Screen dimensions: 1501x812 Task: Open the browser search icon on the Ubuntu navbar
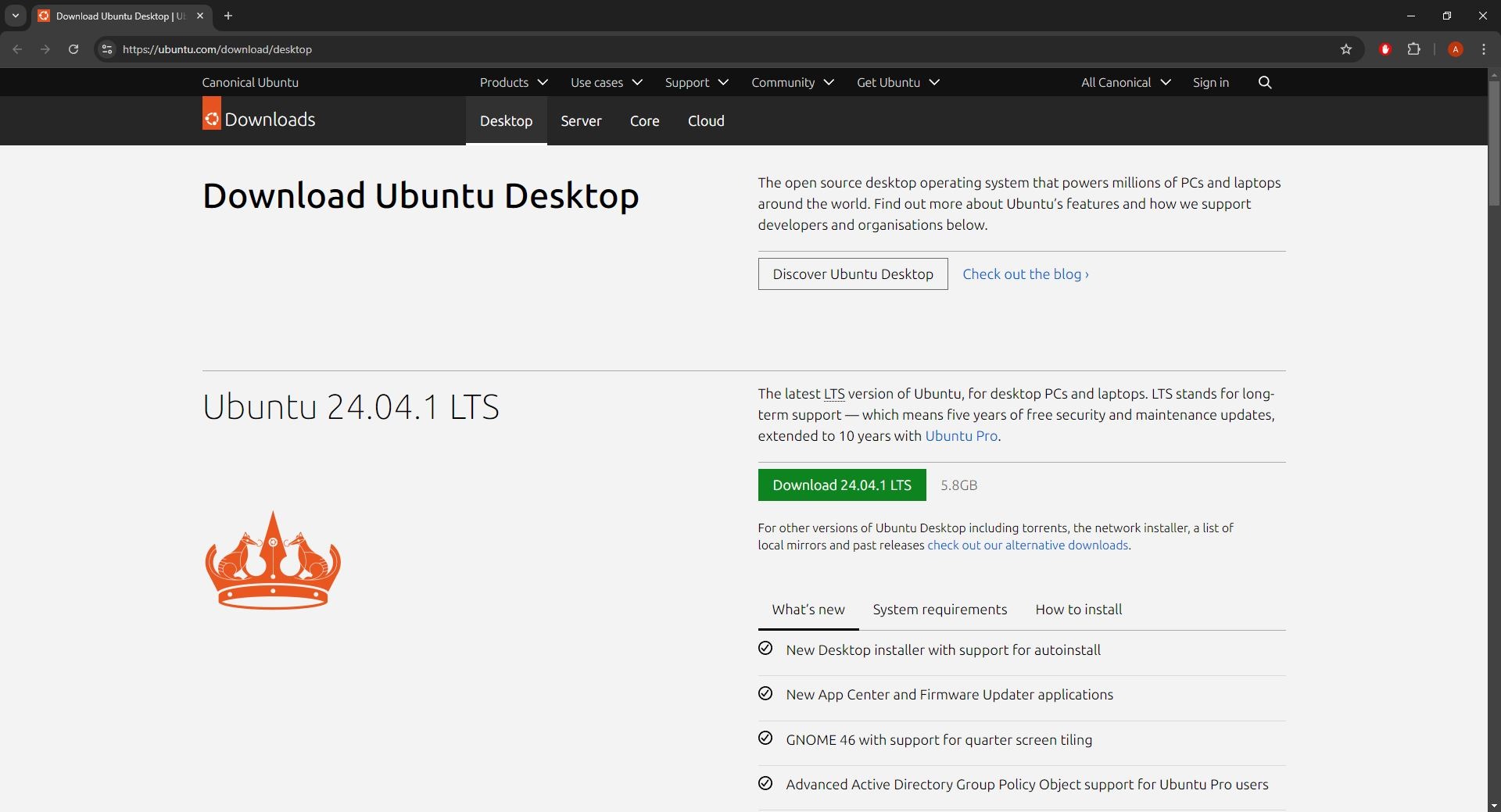1265,82
